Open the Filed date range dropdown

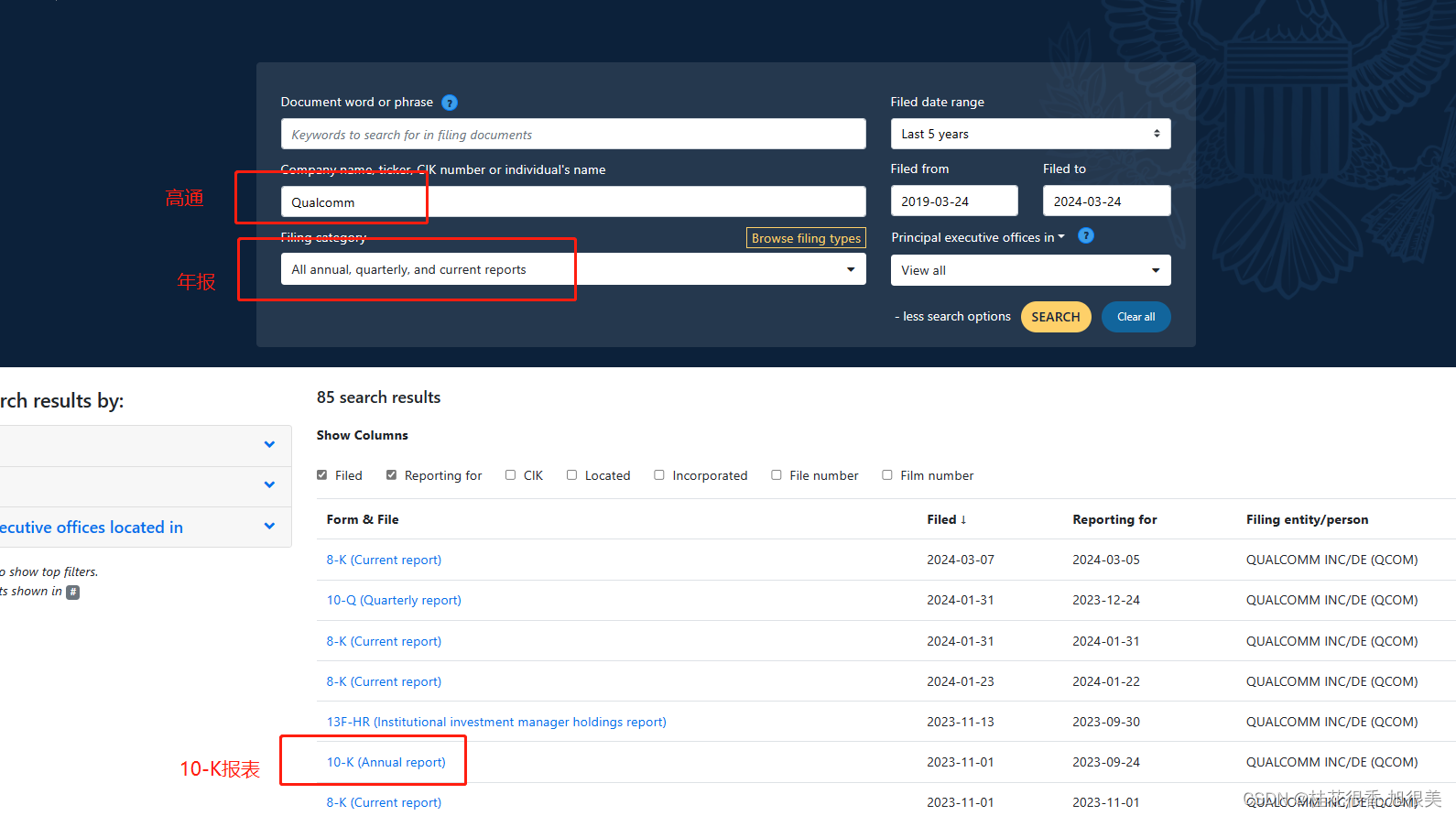click(x=1030, y=134)
